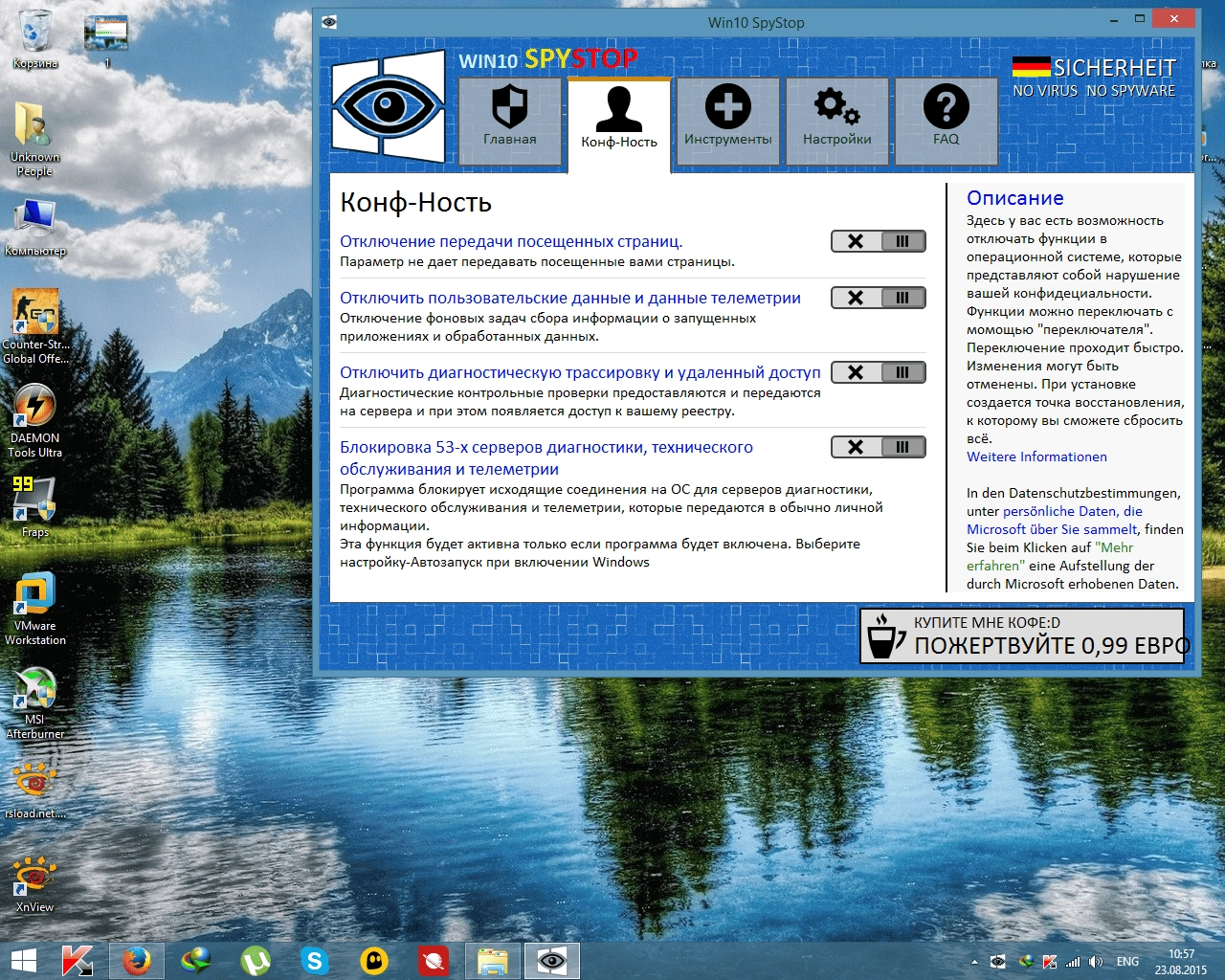Select the rsload.net desktop shortcut
The width and height of the screenshot is (1225, 980).
point(35,790)
